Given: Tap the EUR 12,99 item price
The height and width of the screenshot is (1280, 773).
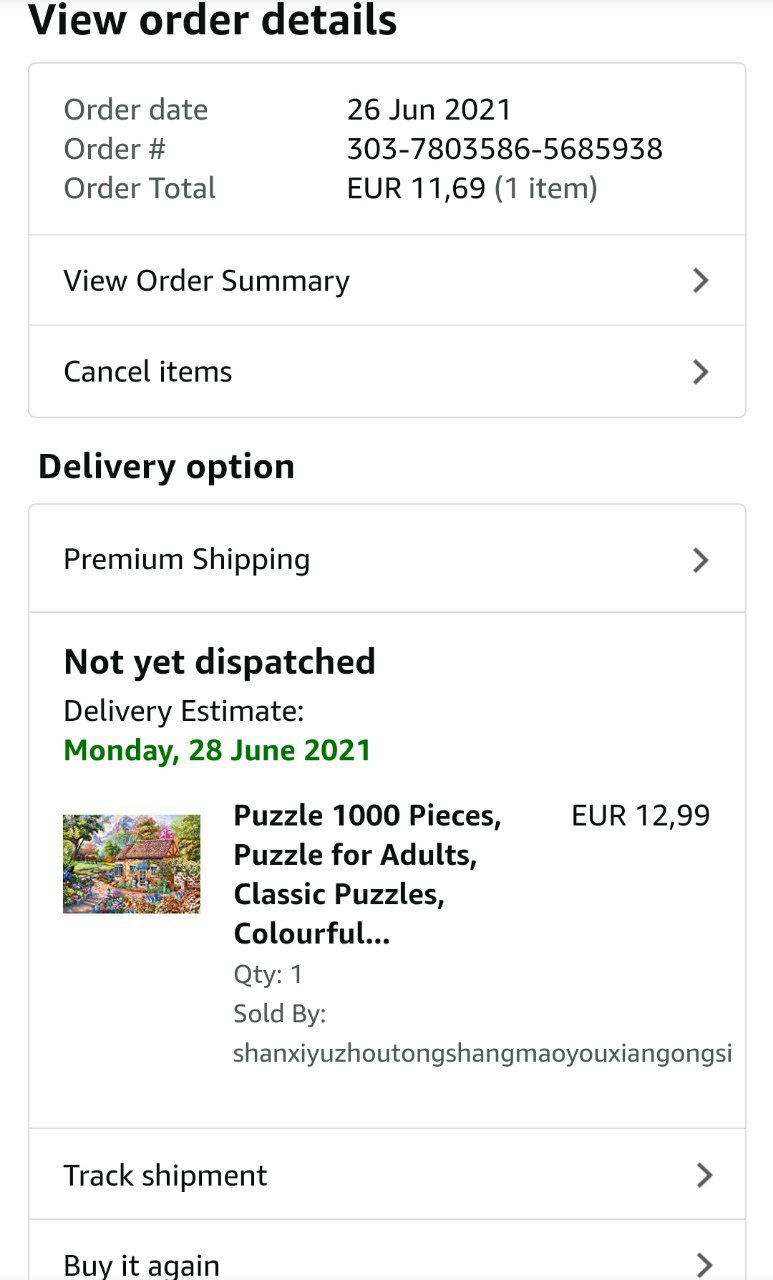Looking at the screenshot, I should click(640, 816).
